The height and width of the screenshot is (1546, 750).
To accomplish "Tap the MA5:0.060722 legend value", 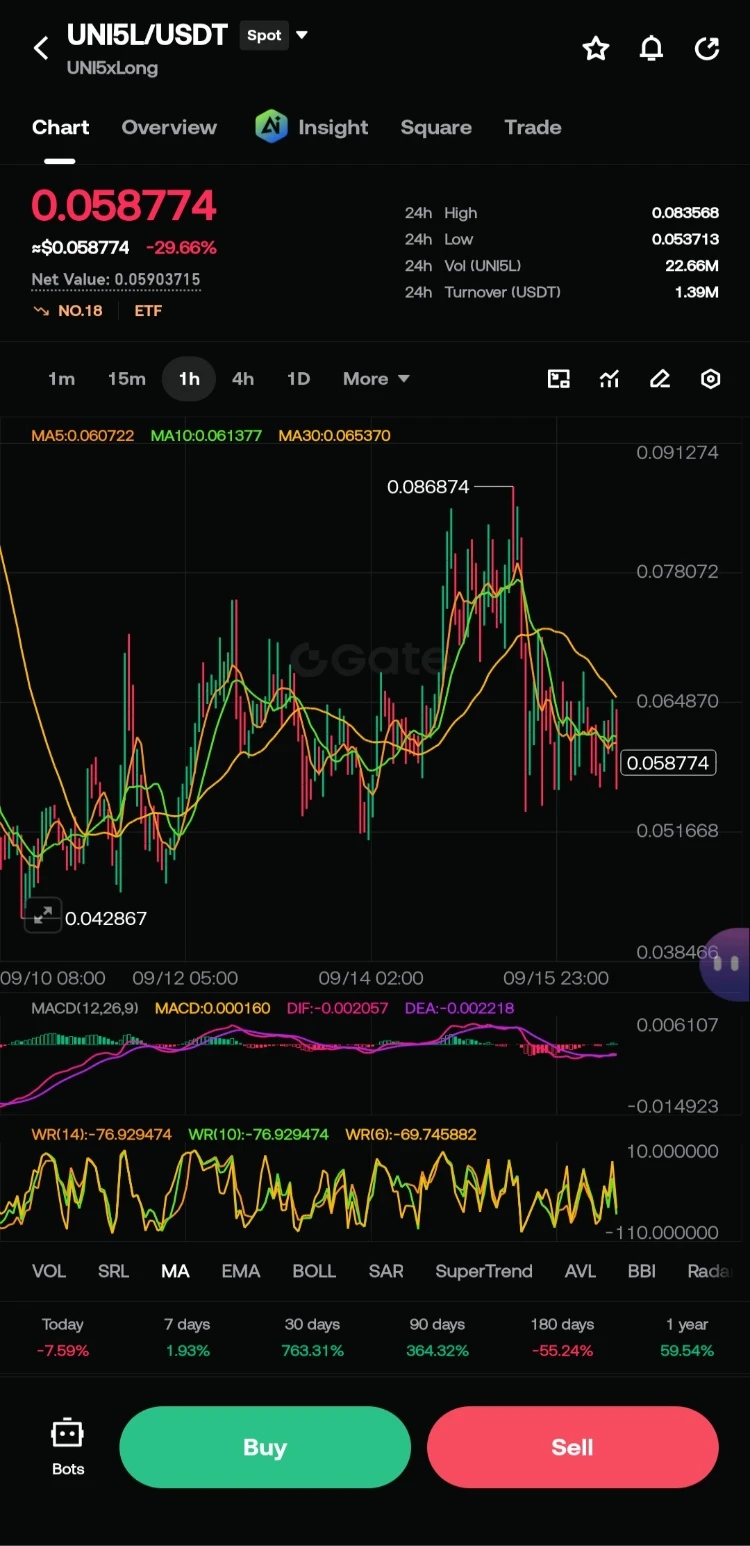I will pos(82,436).
